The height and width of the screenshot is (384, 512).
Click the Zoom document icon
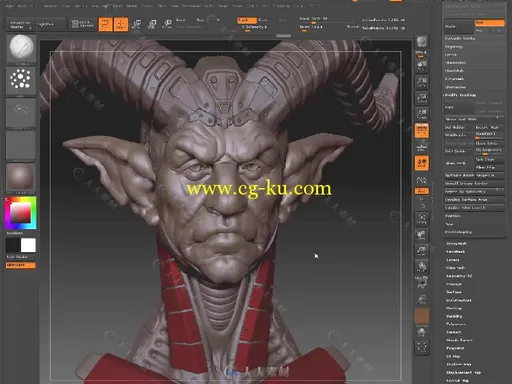tap(422, 82)
